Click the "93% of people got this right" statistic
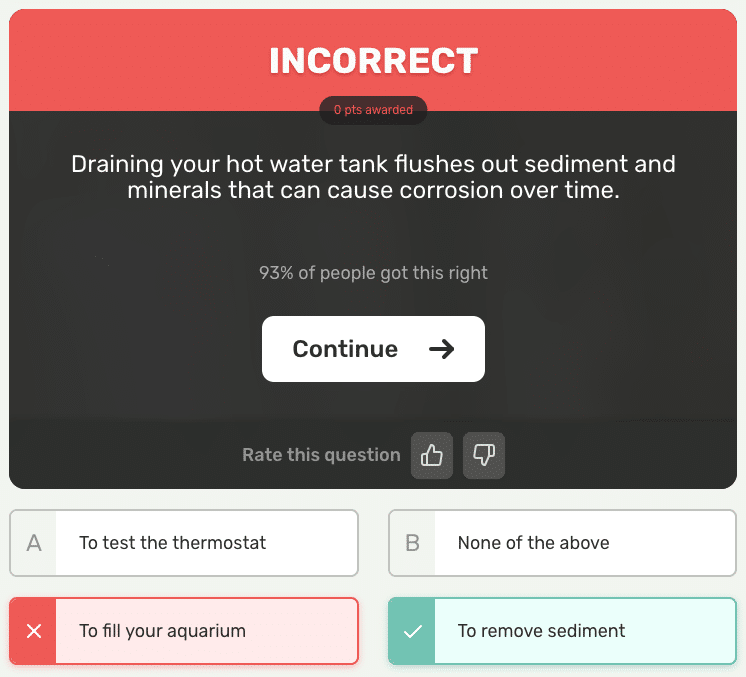 (x=373, y=272)
